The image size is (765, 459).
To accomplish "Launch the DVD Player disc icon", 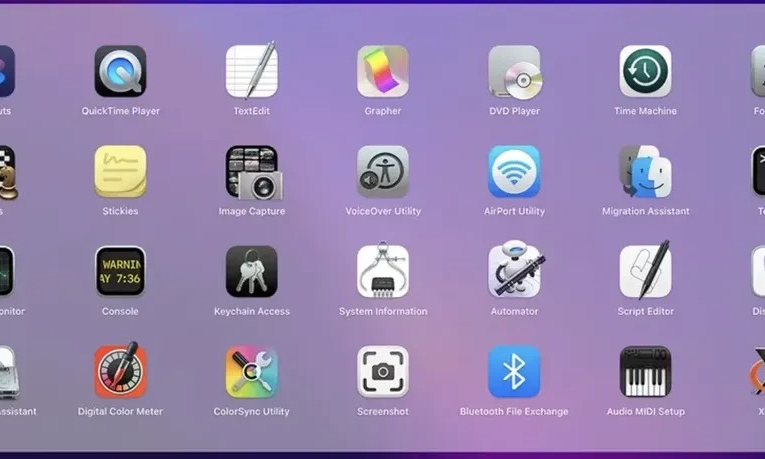I will pyautogui.click(x=515, y=72).
